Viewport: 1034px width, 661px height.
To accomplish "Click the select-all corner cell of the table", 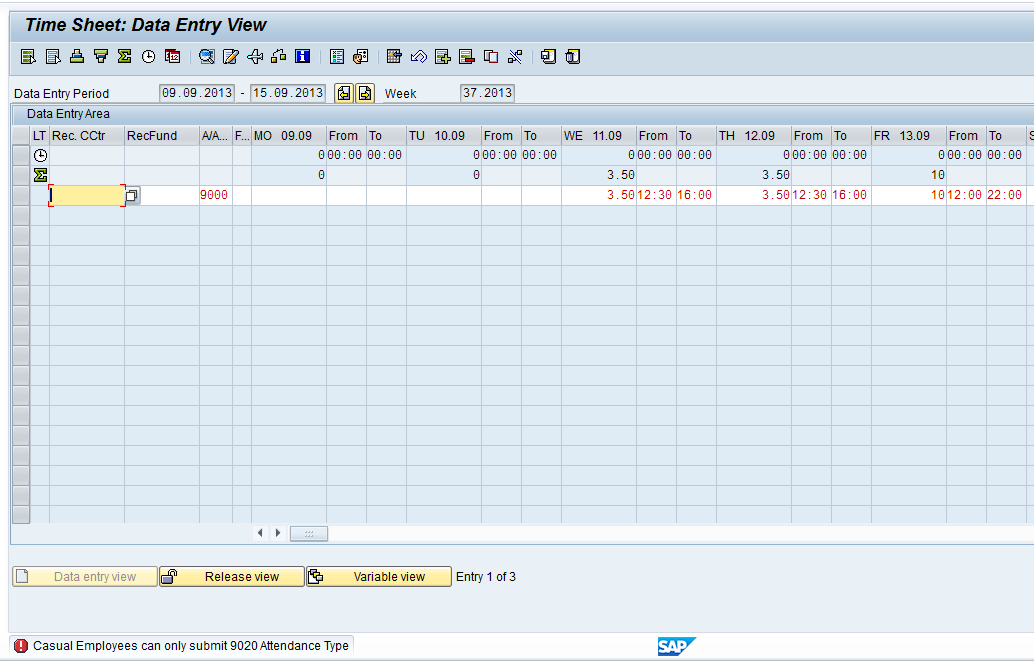I will point(21,136).
